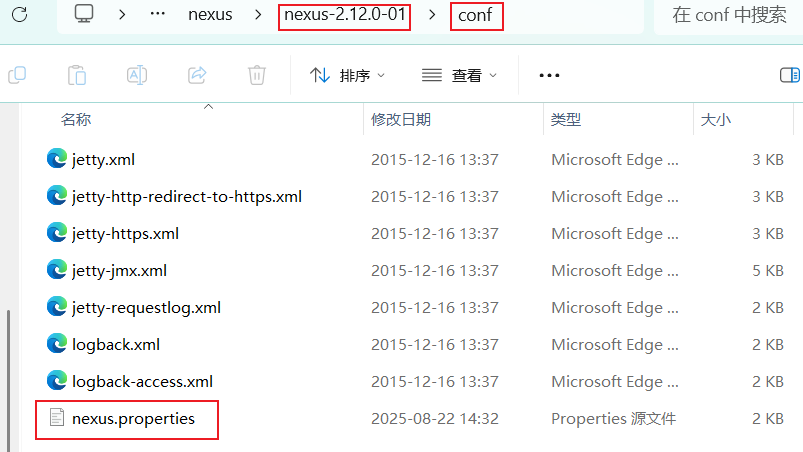The height and width of the screenshot is (452, 803).
Task: Select the file jetty-requestlog.xml
Action: click(146, 308)
